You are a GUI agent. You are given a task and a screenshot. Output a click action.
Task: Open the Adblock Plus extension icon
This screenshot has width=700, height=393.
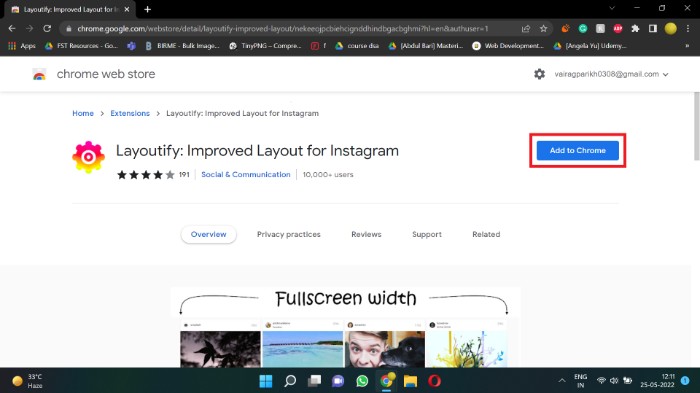pyautogui.click(x=618, y=29)
